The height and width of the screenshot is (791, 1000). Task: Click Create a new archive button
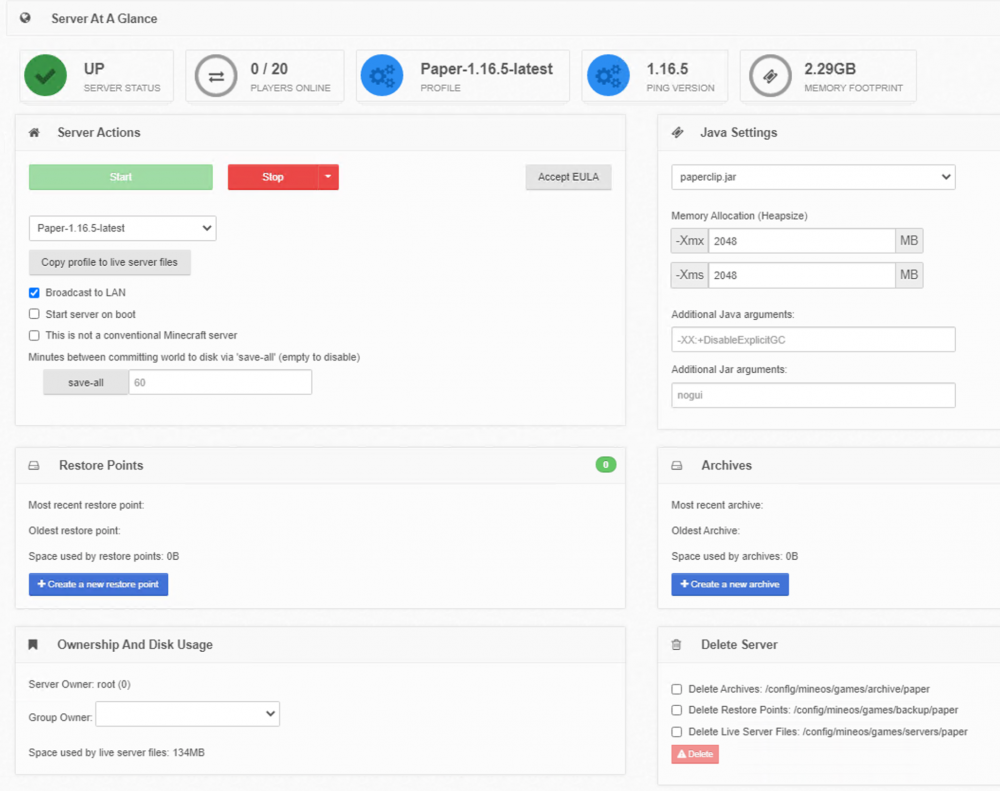[x=730, y=584]
